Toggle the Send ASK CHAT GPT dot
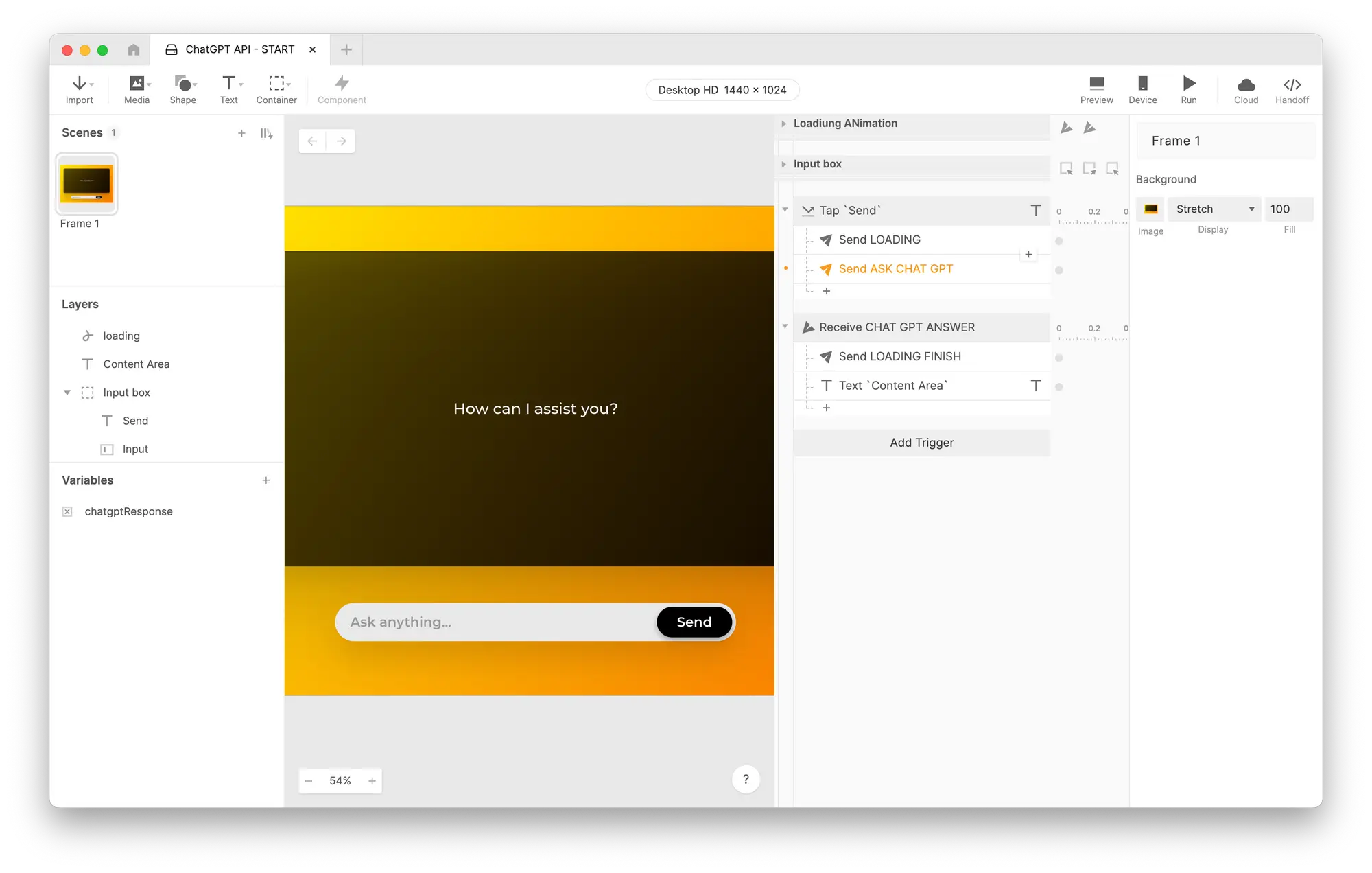Image resolution: width=1372 pixels, height=873 pixels. pos(1059,270)
